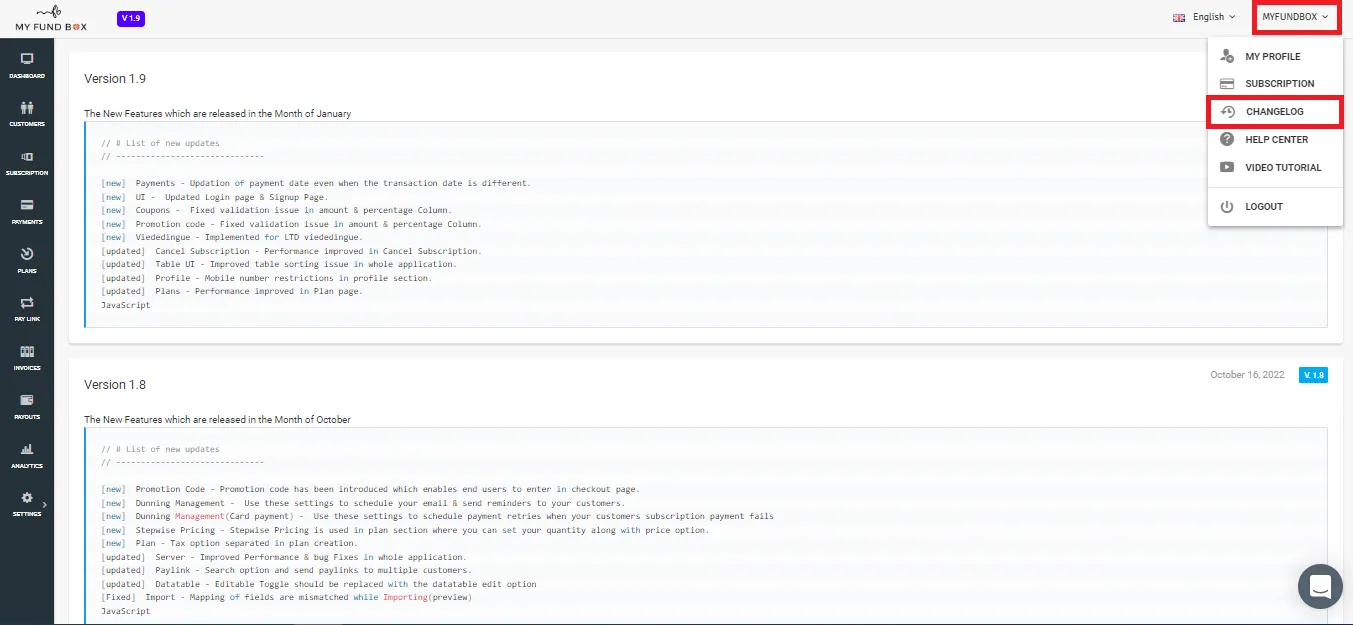Click the My Profile user icon

1227,56
